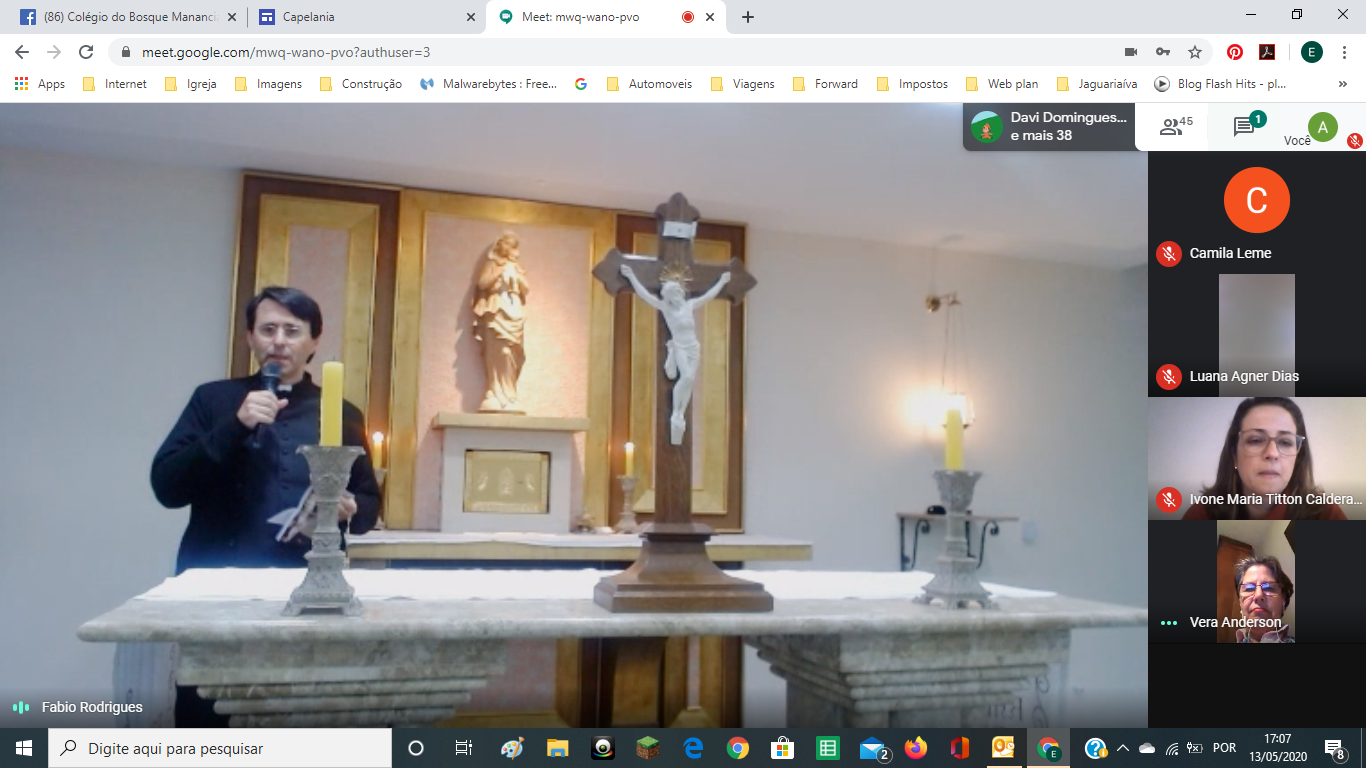This screenshot has height=768, width=1366.
Task: Open the Blog Flash Hits bookmark
Action: 1221,84
